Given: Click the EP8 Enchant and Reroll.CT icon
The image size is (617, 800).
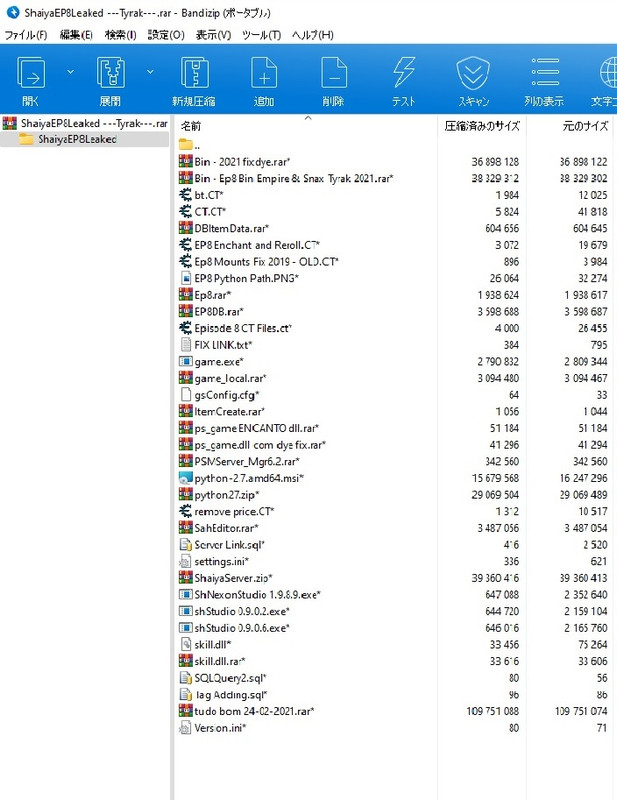Looking at the screenshot, I should [186, 244].
